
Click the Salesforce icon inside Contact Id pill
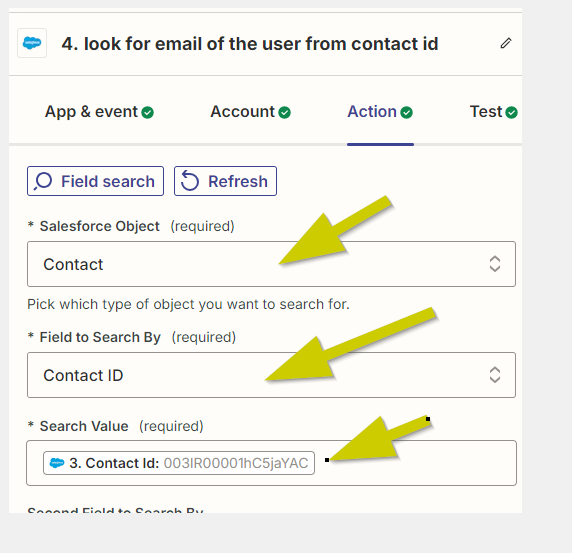coord(57,463)
